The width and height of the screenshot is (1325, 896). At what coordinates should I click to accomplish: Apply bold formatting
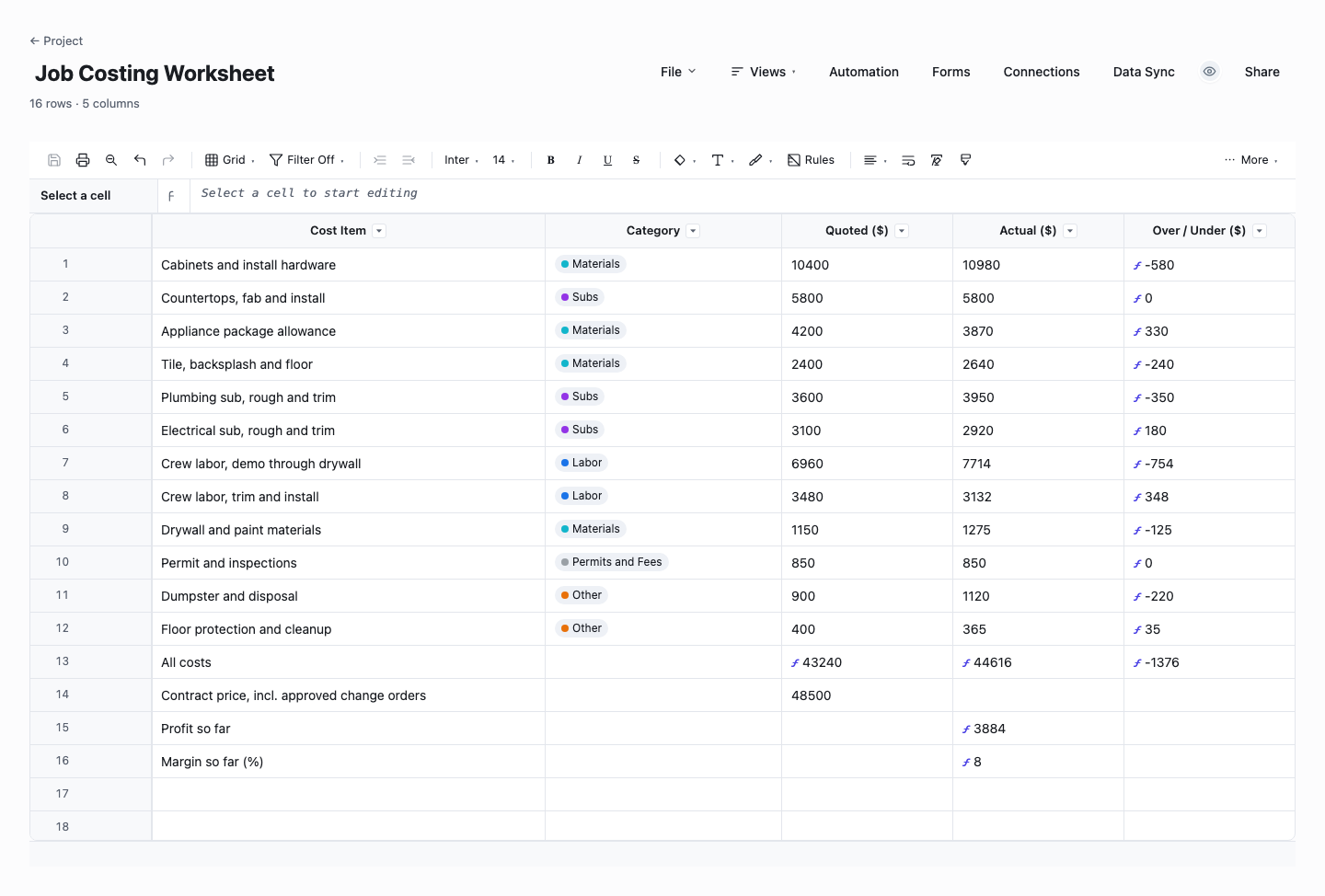(551, 160)
